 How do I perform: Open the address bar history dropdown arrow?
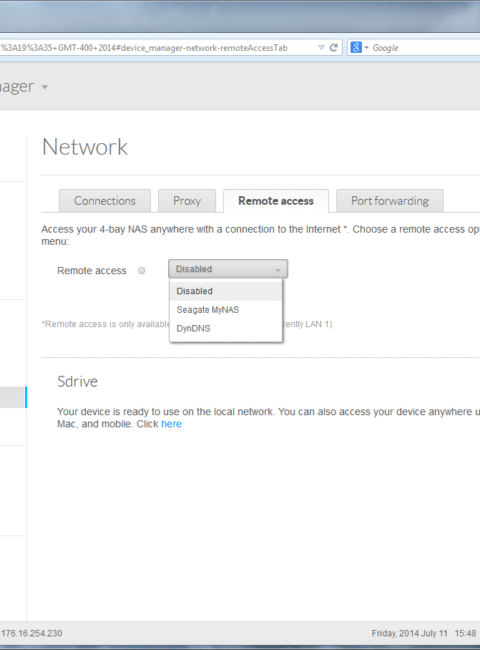click(321, 48)
